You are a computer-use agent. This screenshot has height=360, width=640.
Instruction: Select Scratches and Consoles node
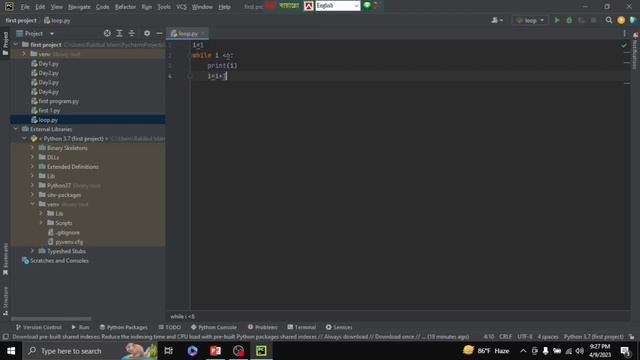59,260
